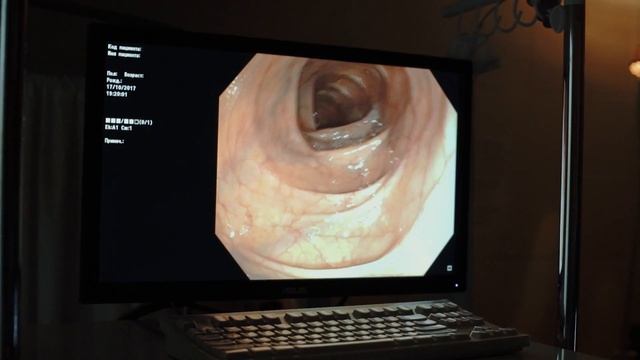Click the color mode setting next to Eh:A1
The image size is (640, 360).
click(x=127, y=128)
